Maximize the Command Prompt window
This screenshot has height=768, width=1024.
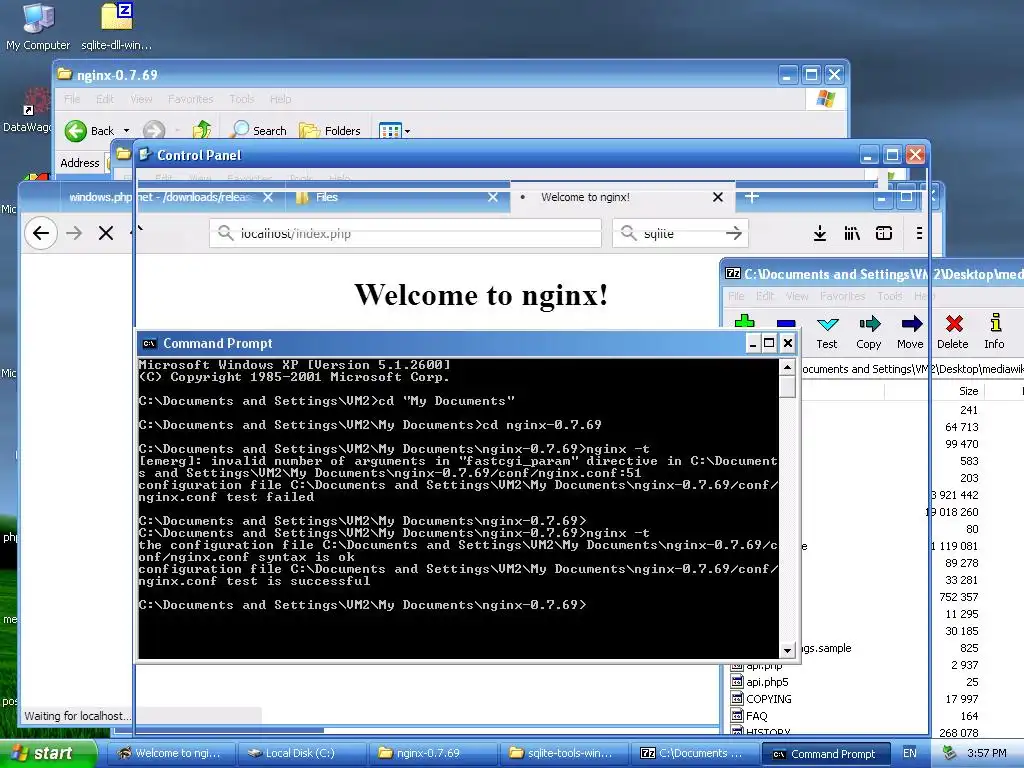click(769, 344)
